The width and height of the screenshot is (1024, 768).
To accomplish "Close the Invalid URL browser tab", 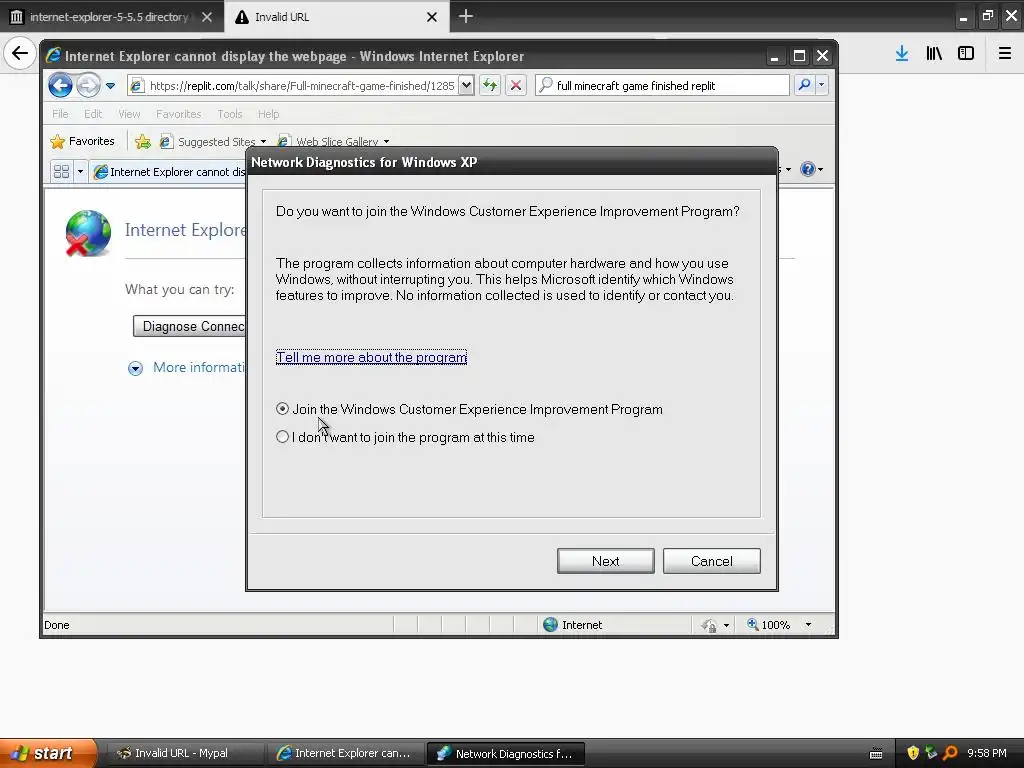I will (432, 17).
